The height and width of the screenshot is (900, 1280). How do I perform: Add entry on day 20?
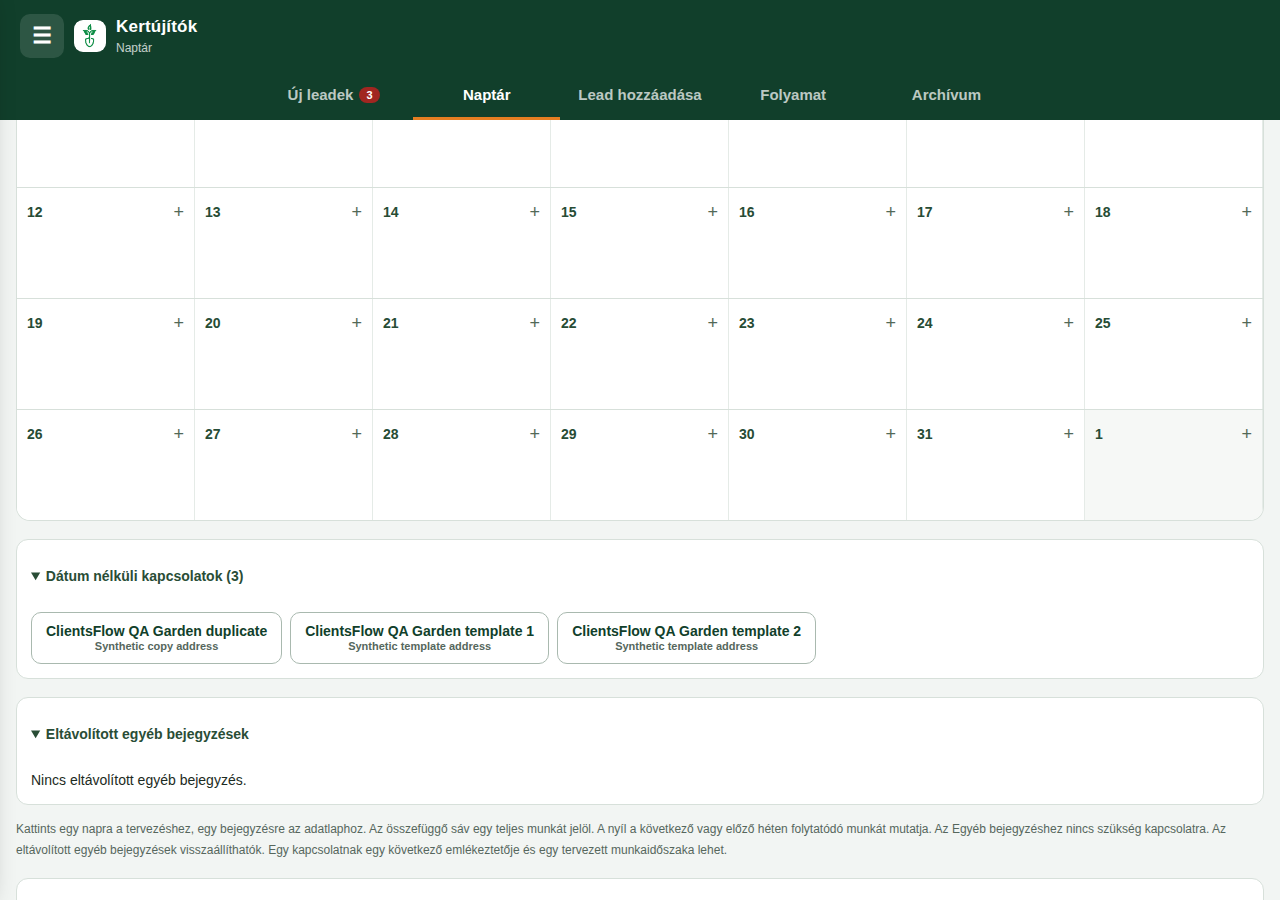click(x=357, y=323)
